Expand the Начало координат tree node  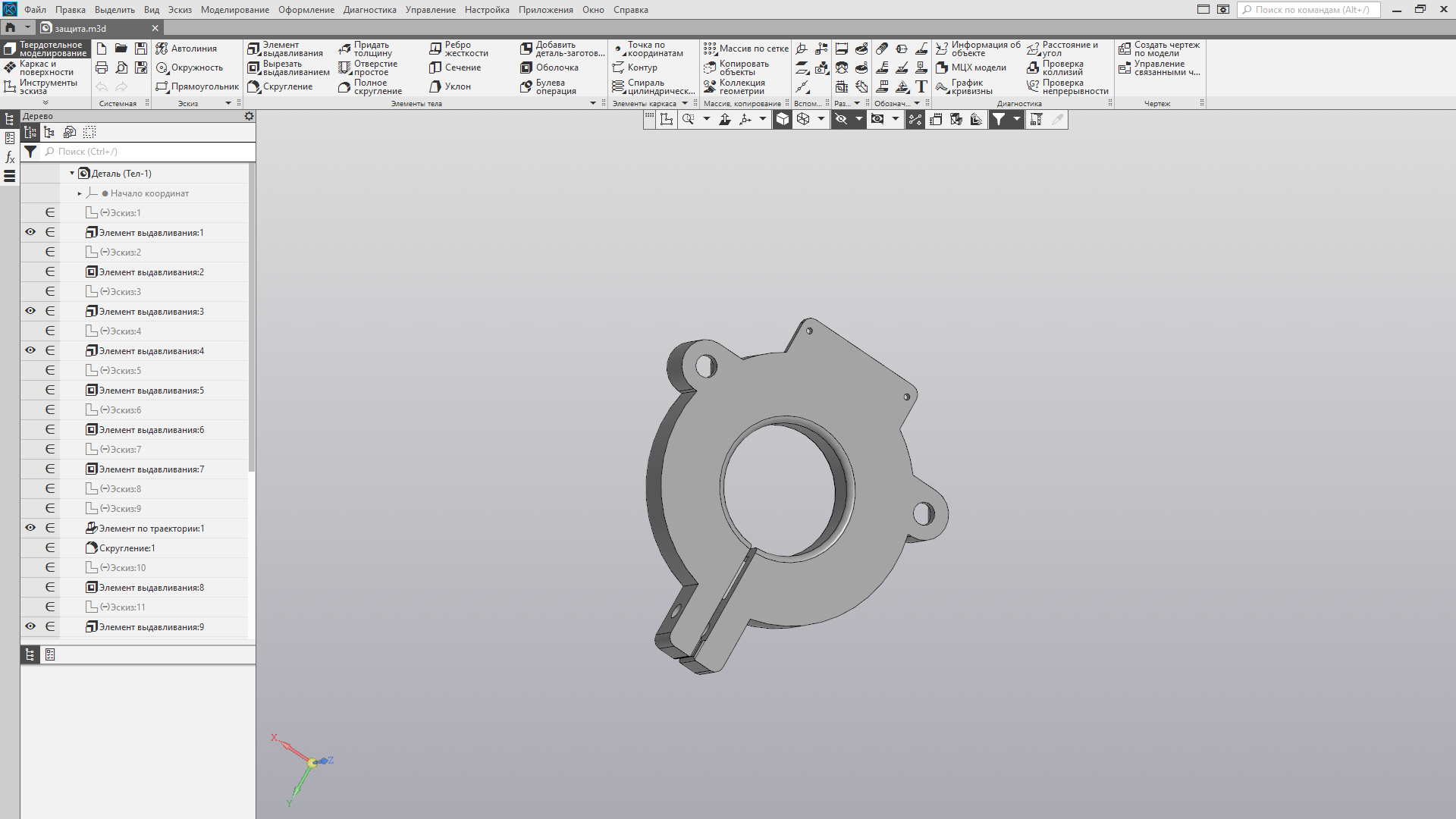pyautogui.click(x=80, y=194)
